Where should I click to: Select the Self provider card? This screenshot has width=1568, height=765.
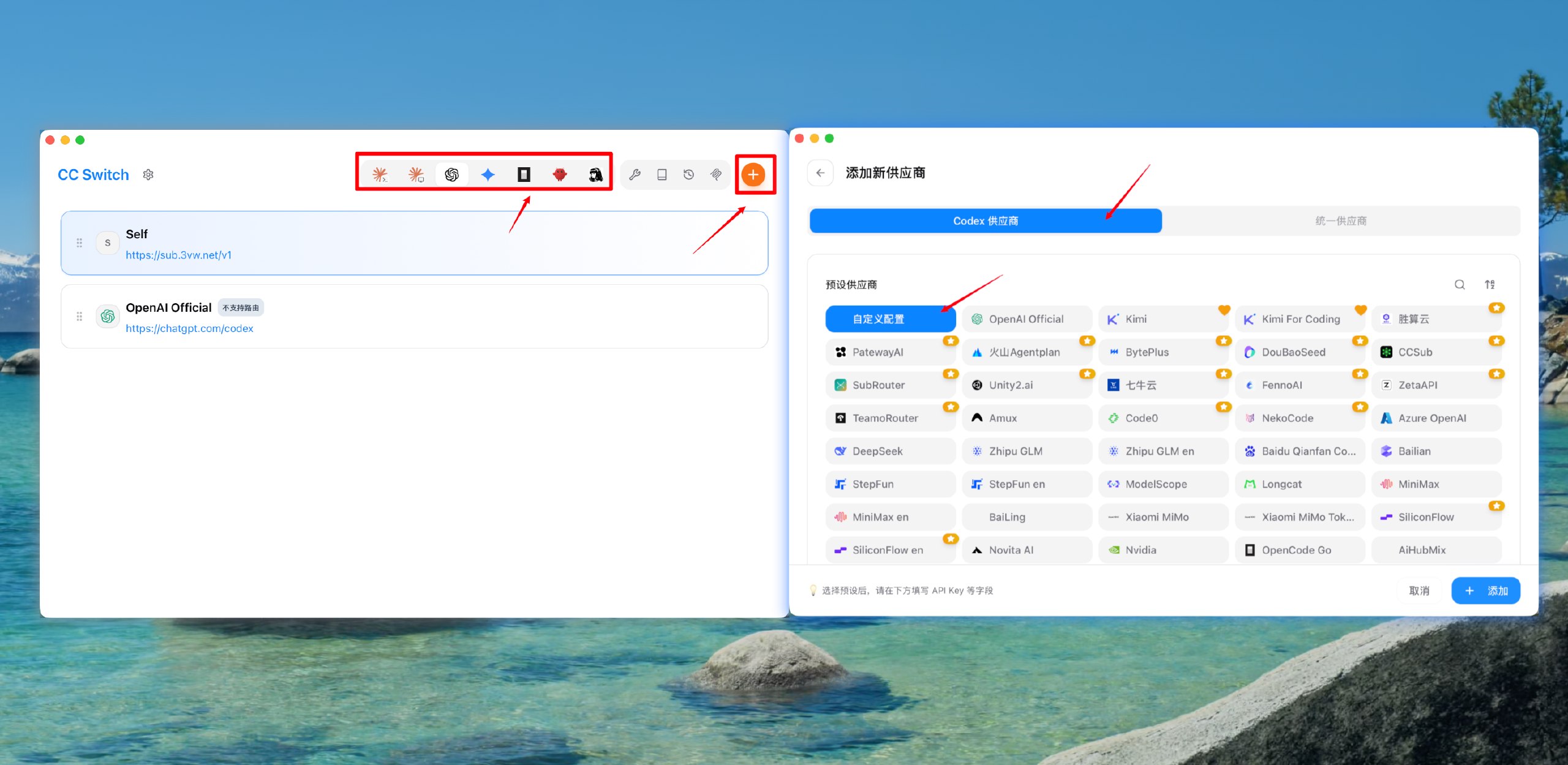414,243
